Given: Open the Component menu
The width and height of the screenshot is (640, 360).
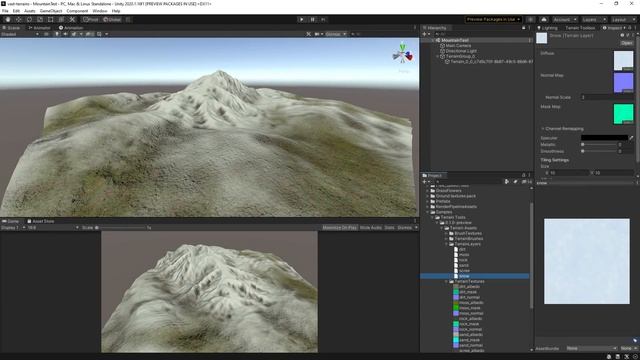Looking at the screenshot, I should pos(77,11).
